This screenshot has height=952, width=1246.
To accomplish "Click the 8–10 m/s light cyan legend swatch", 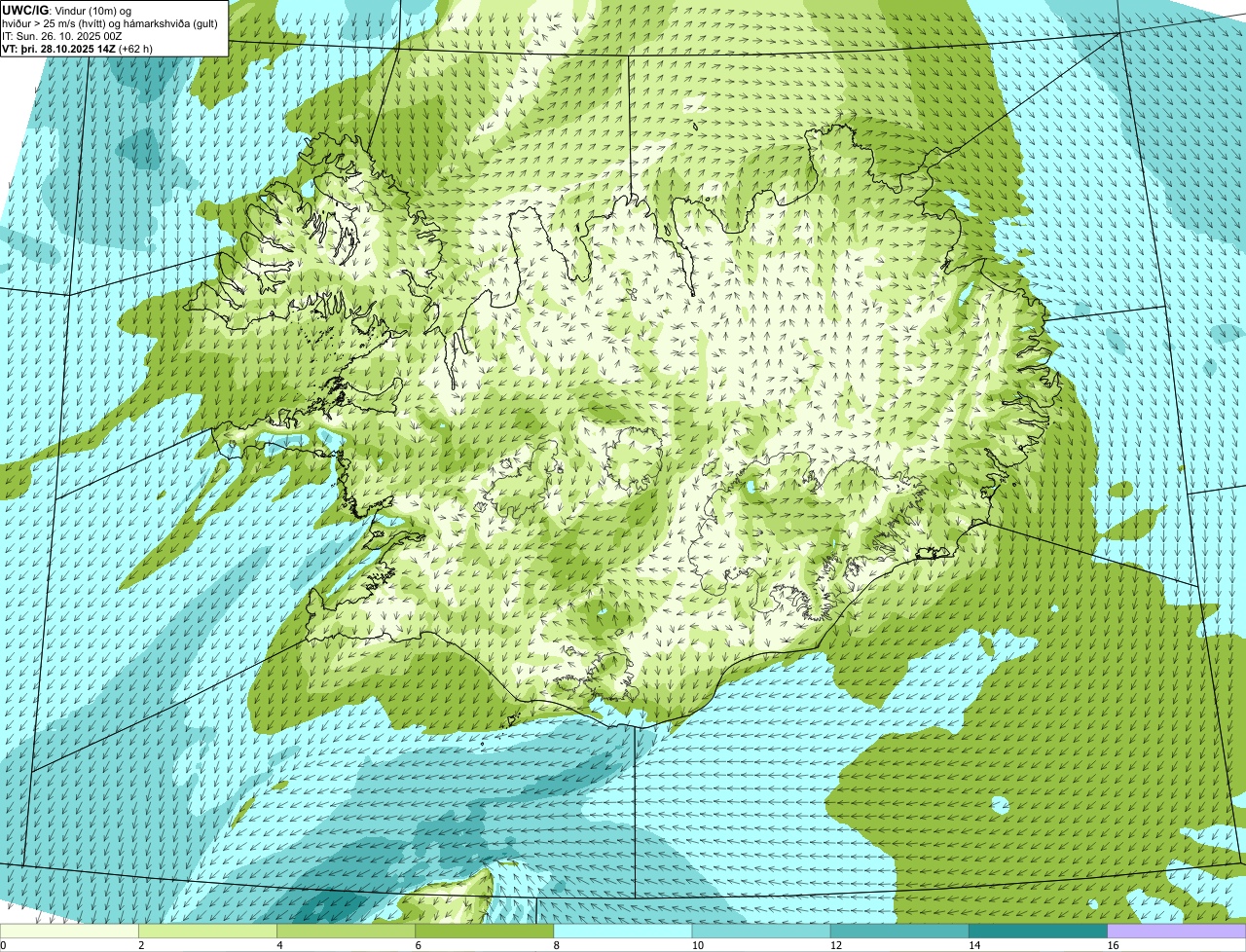I will 623,932.
